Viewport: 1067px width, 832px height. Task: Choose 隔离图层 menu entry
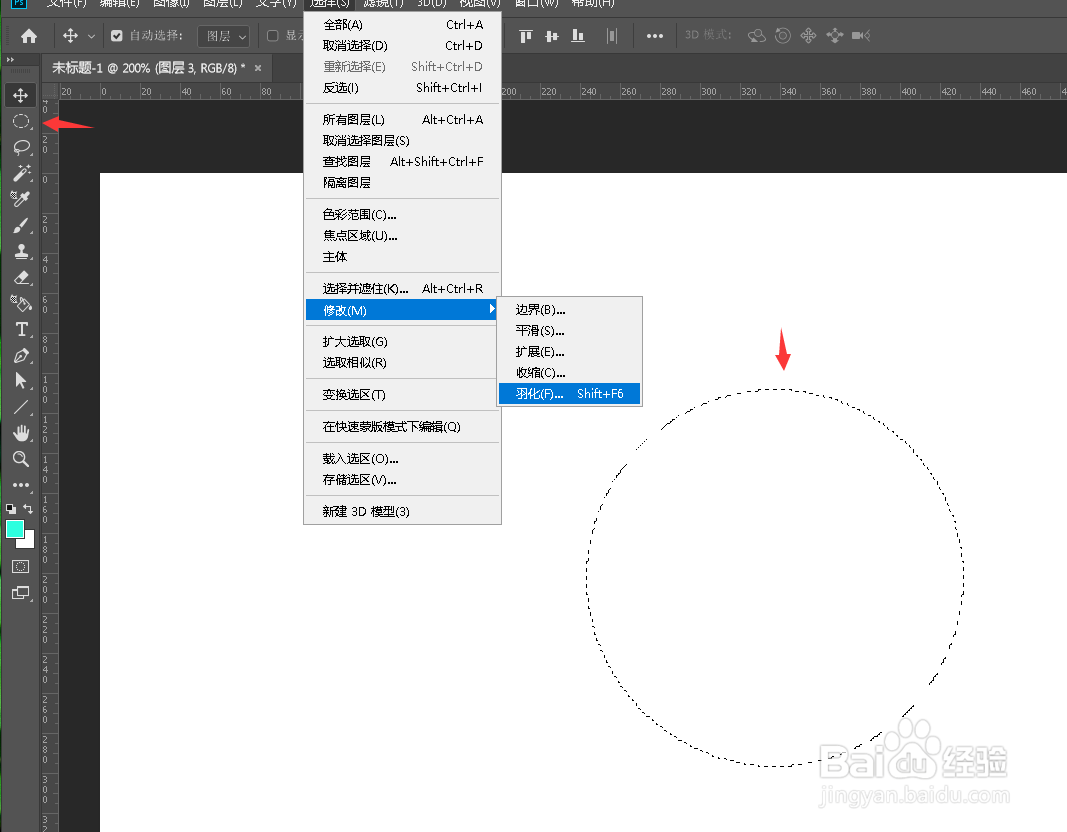[402, 183]
